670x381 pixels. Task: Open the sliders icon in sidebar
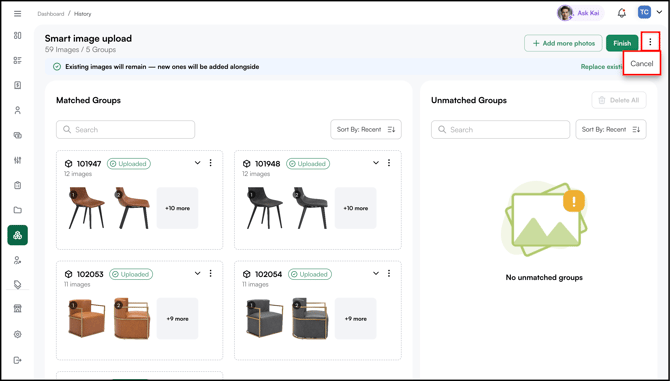point(18,160)
